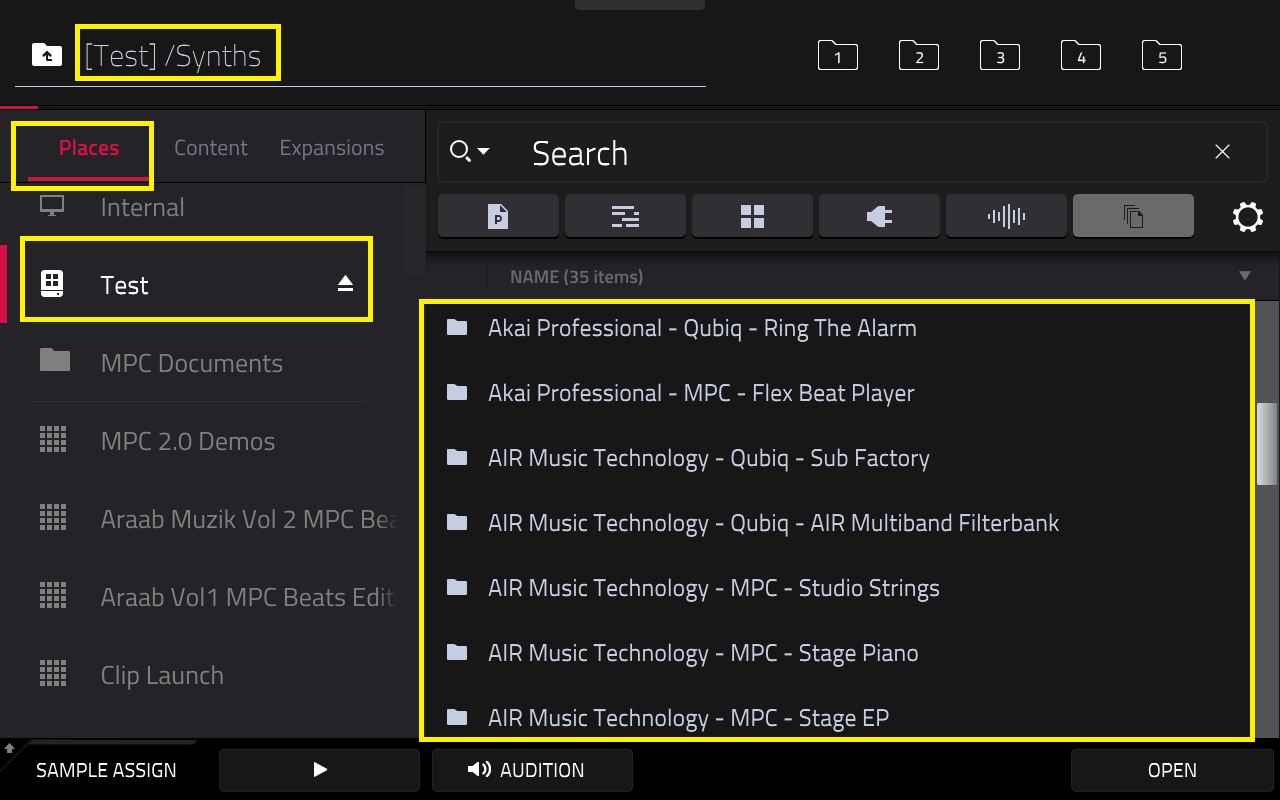The height and width of the screenshot is (800, 1280).
Task: Go up one folder level icon
Action: click(47, 54)
